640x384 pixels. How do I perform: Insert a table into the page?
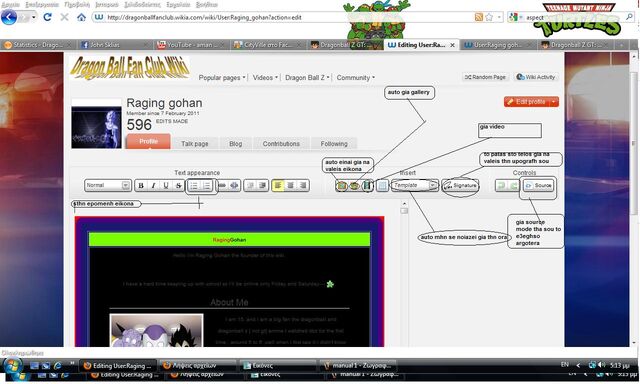tap(382, 186)
